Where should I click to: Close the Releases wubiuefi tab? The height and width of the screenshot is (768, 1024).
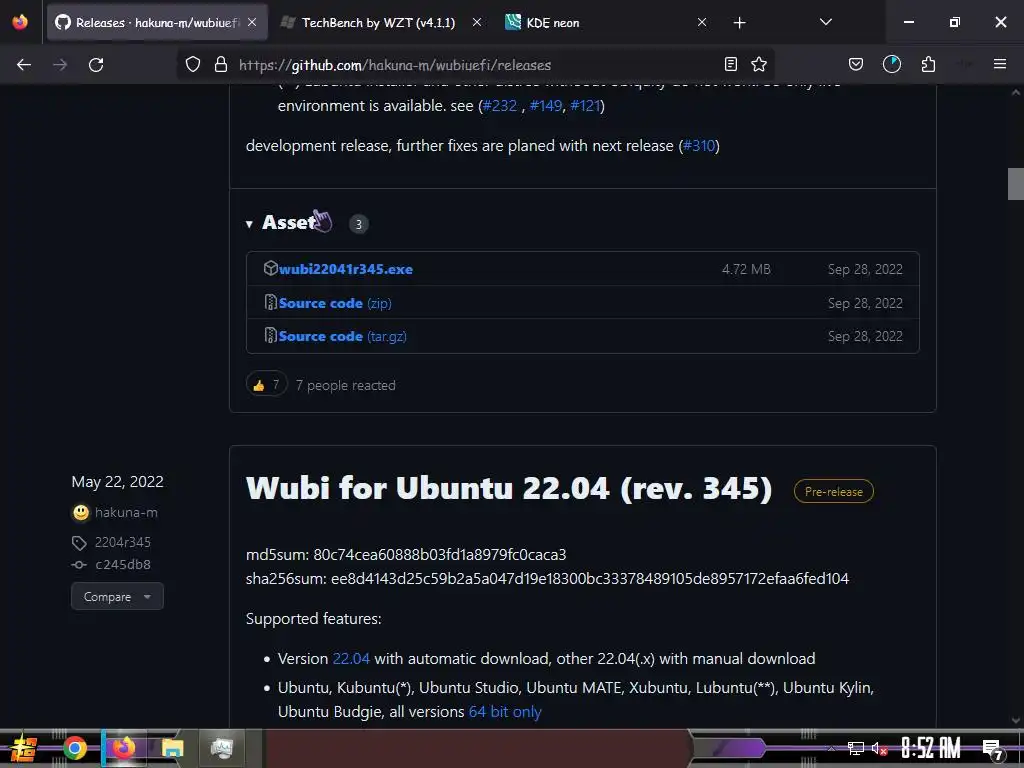point(252,23)
